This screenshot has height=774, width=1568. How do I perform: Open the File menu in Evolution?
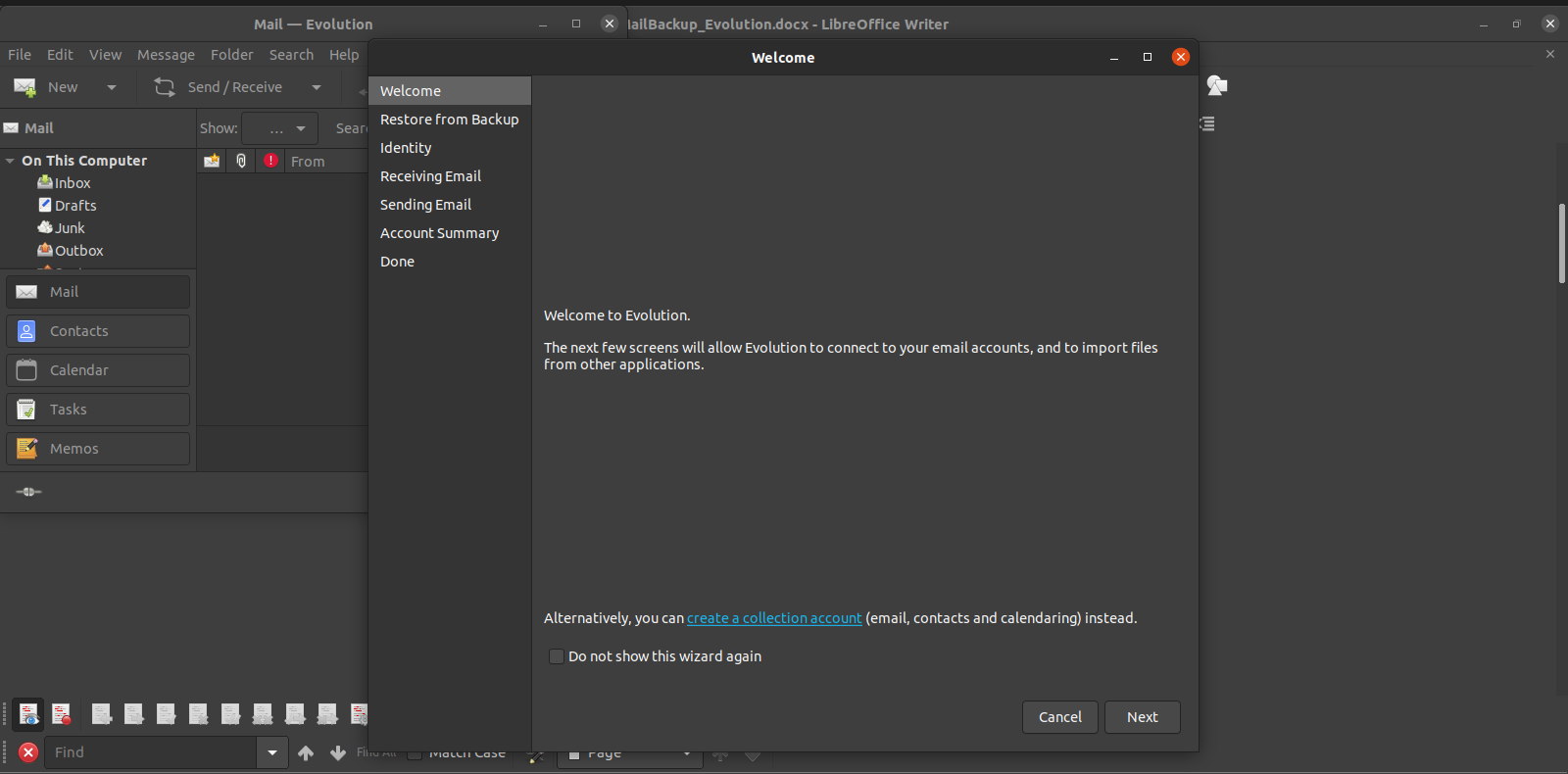pyautogui.click(x=20, y=55)
